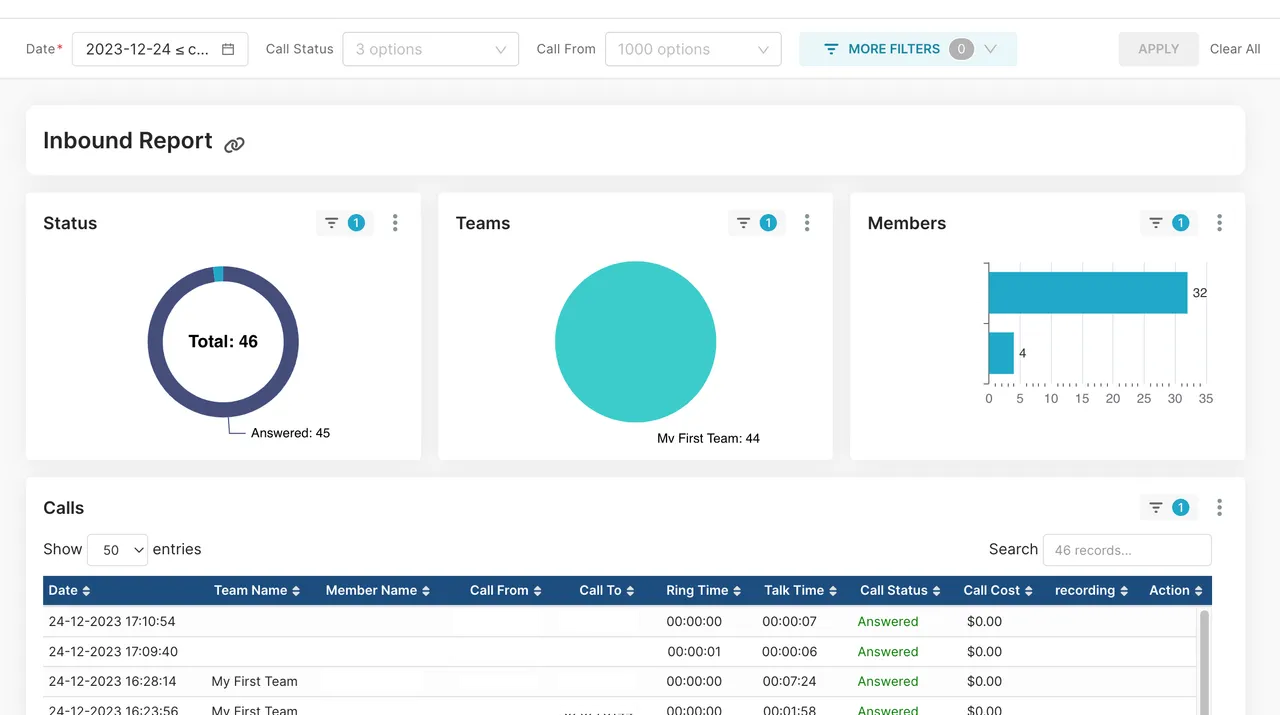Open the Call From options dropdown
Image resolution: width=1280 pixels, height=715 pixels.
(693, 49)
